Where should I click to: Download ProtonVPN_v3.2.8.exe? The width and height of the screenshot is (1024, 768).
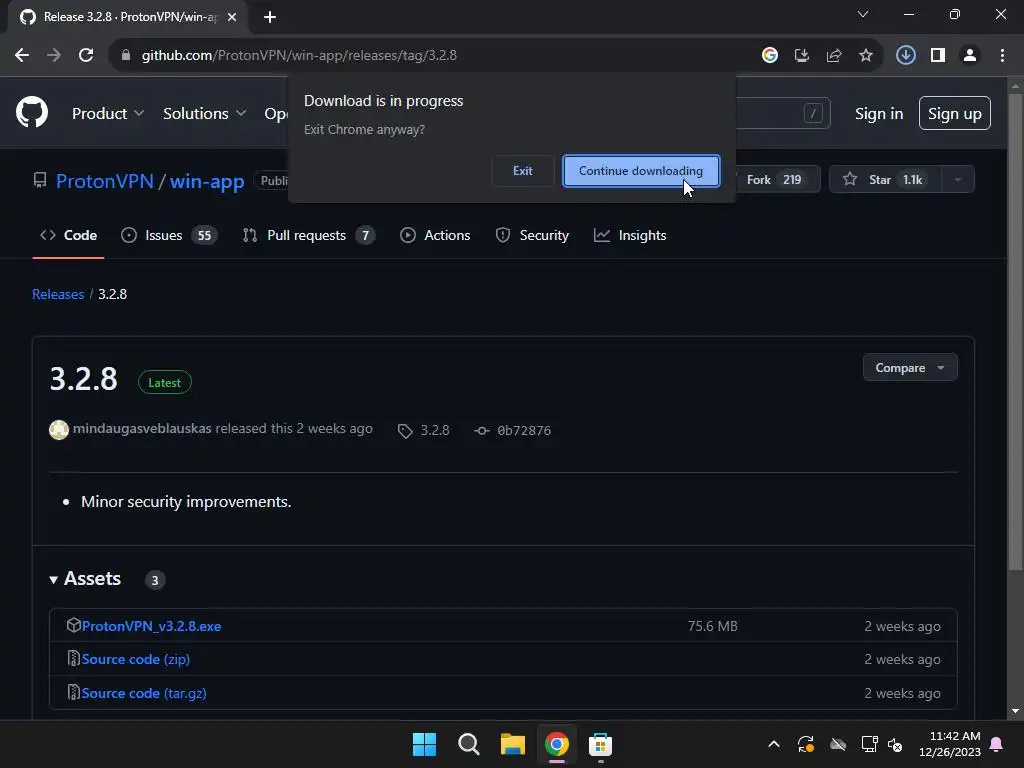tap(152, 626)
